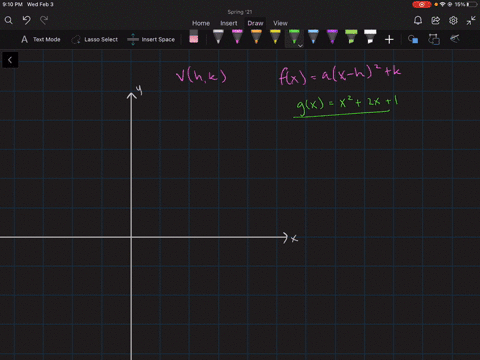Show page list with back chevron
The height and width of the screenshot is (360, 480).
10,60
